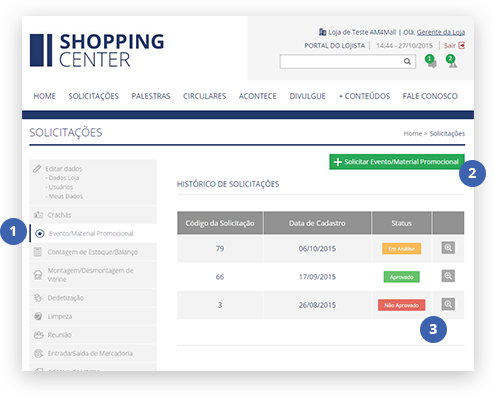Click the Montagem de Vitrine store icon

tap(38, 275)
